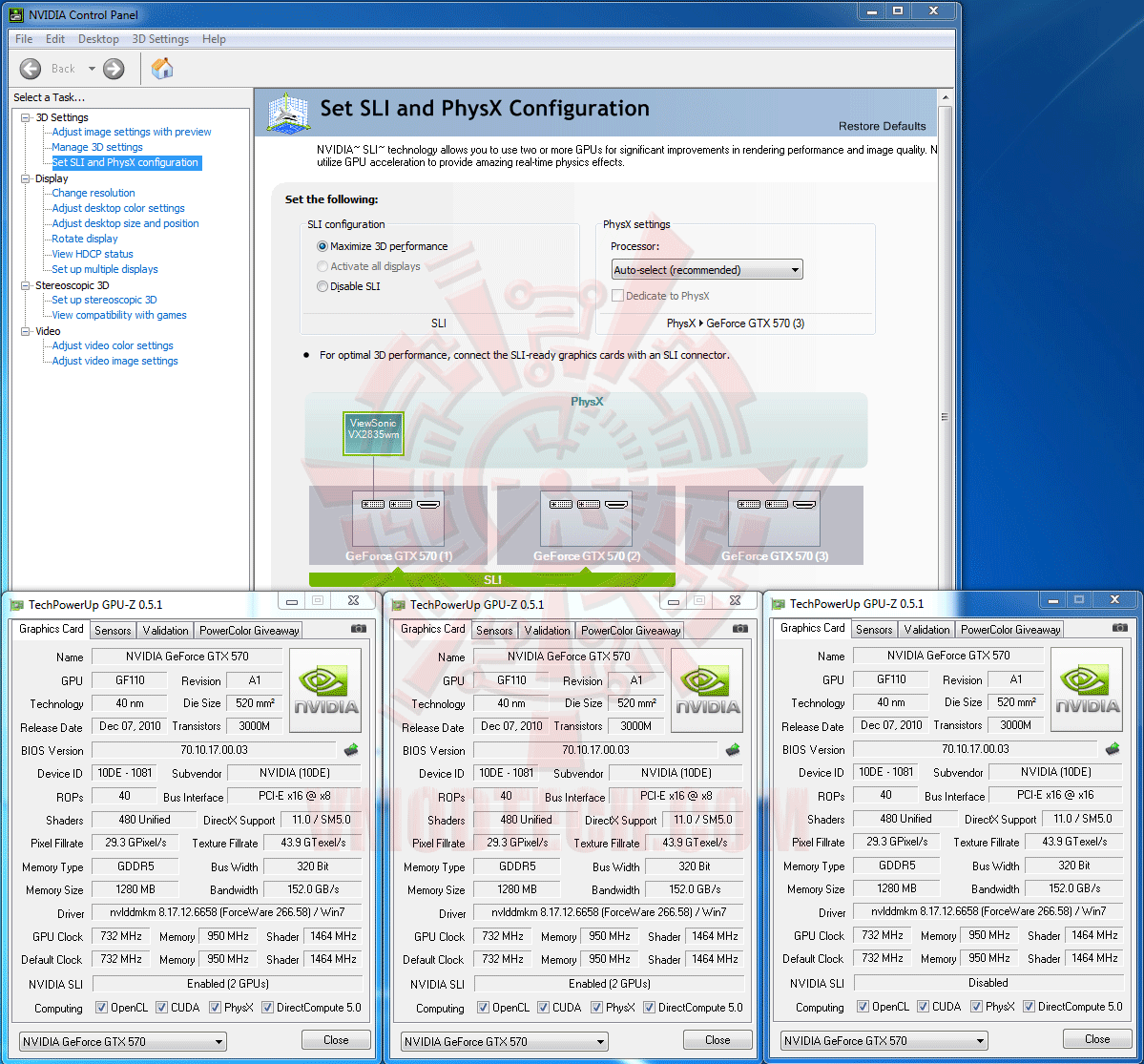
Task: Open the 3D Settings menu
Action: pyautogui.click(x=160, y=39)
